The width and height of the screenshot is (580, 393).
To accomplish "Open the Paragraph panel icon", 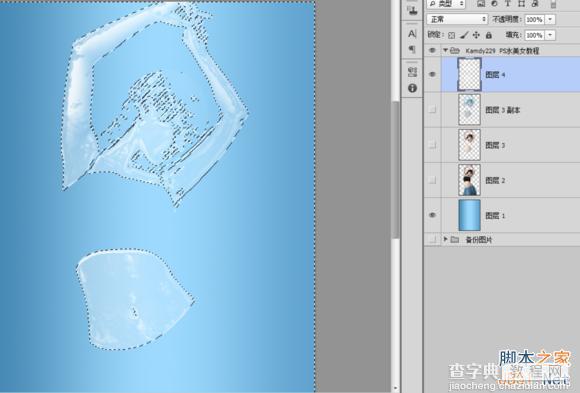I will pyautogui.click(x=412, y=49).
